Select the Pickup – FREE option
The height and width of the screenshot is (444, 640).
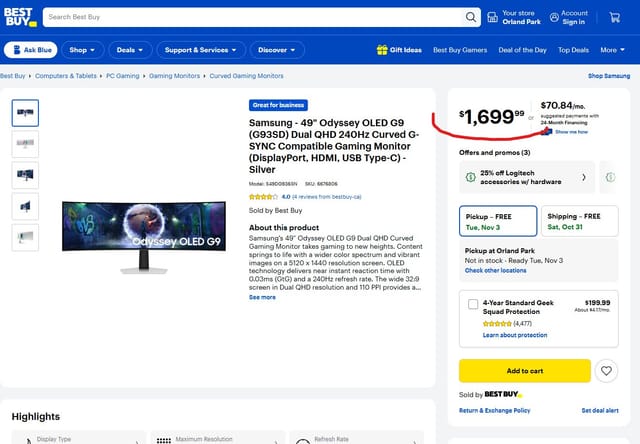click(498, 221)
